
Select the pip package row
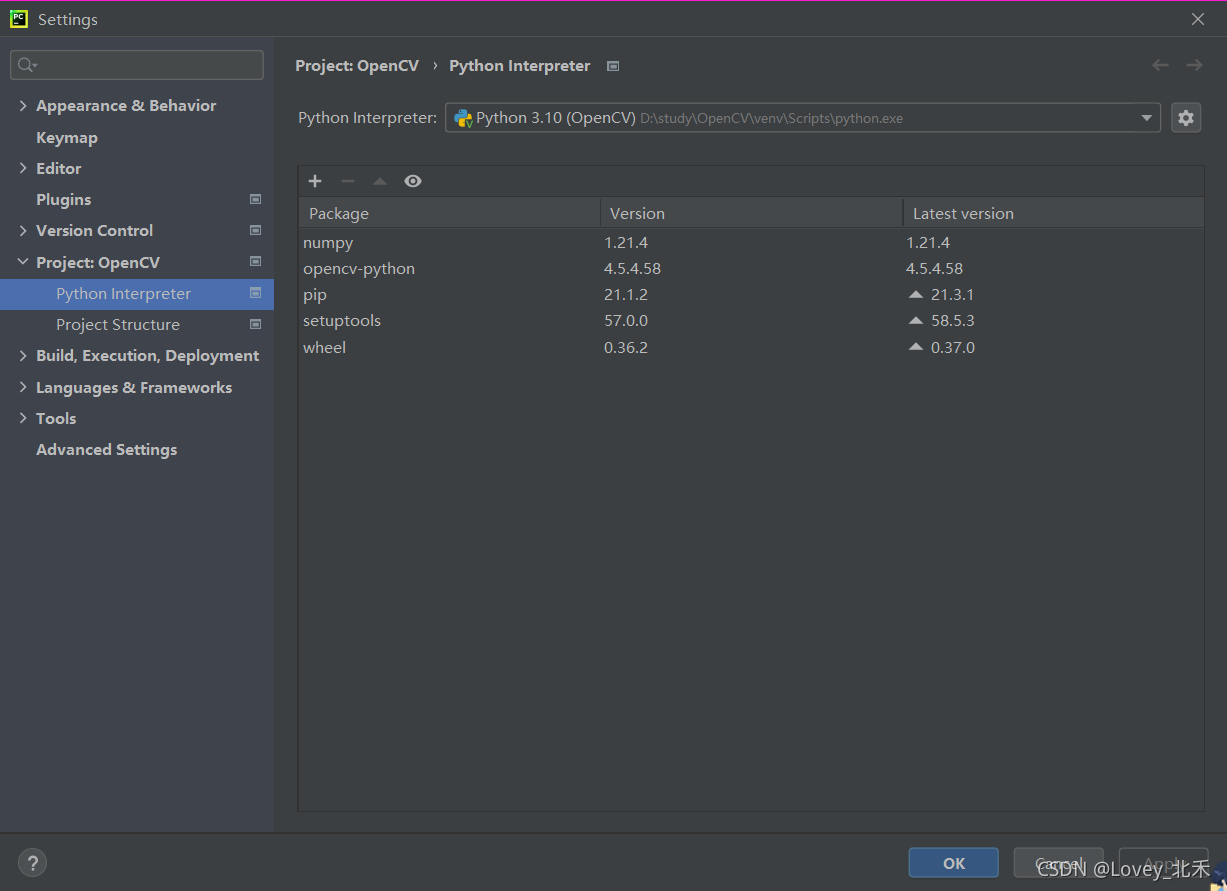pos(751,295)
